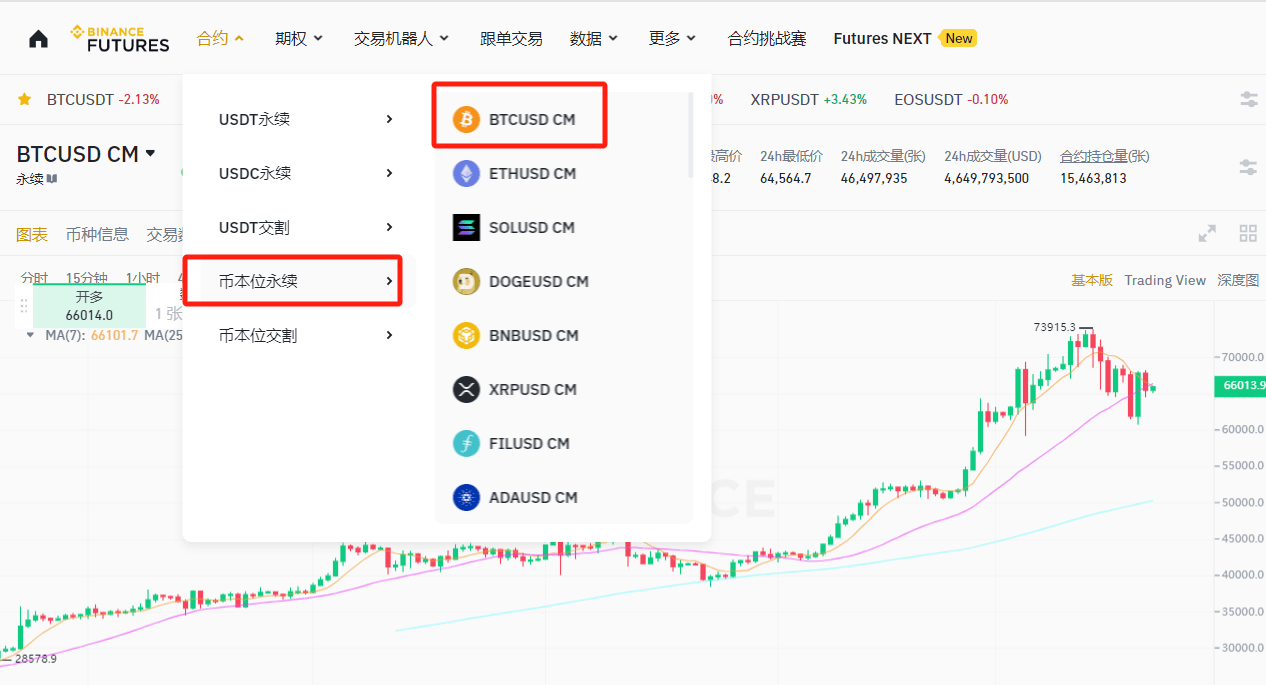The image size is (1266, 685).
Task: Open Futures NEXT page
Action: pyautogui.click(x=905, y=38)
